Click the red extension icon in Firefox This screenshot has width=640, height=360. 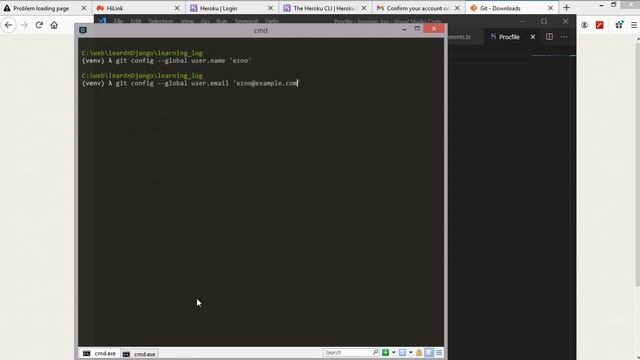(x=600, y=25)
